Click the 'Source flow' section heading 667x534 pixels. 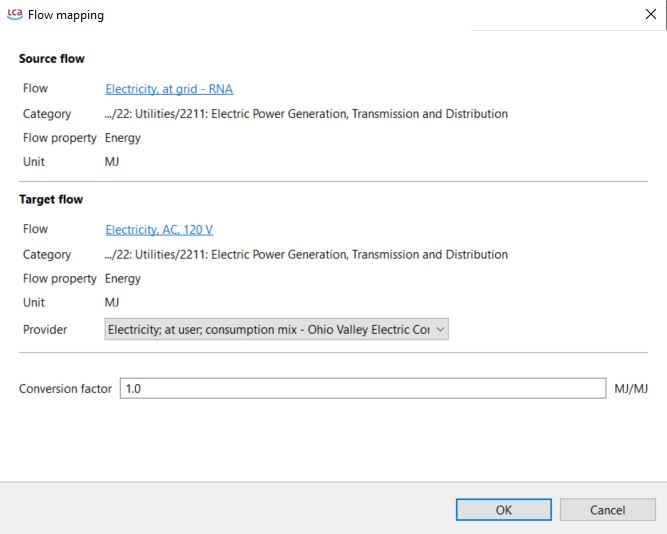pyautogui.click(x=52, y=59)
